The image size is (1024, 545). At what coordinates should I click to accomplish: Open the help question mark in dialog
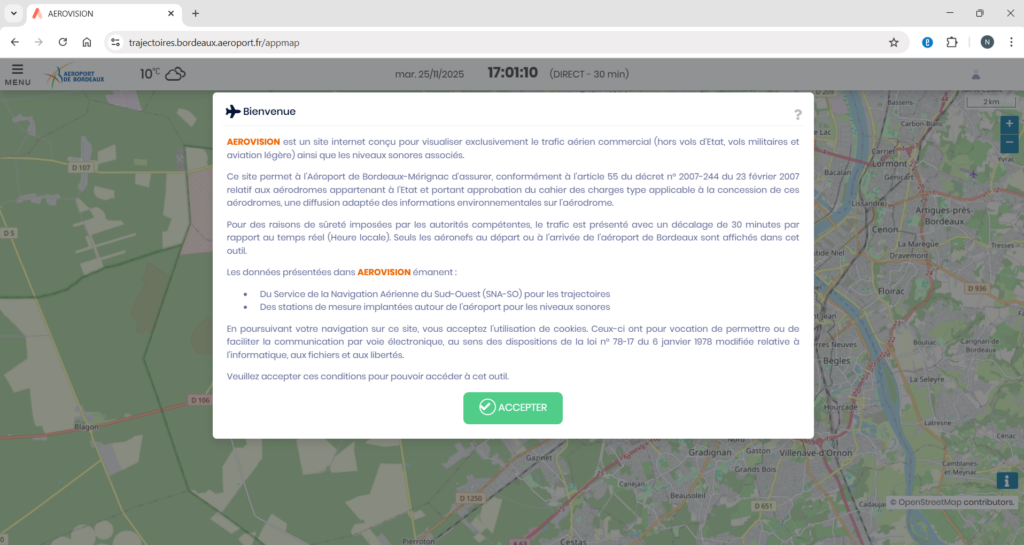point(797,115)
